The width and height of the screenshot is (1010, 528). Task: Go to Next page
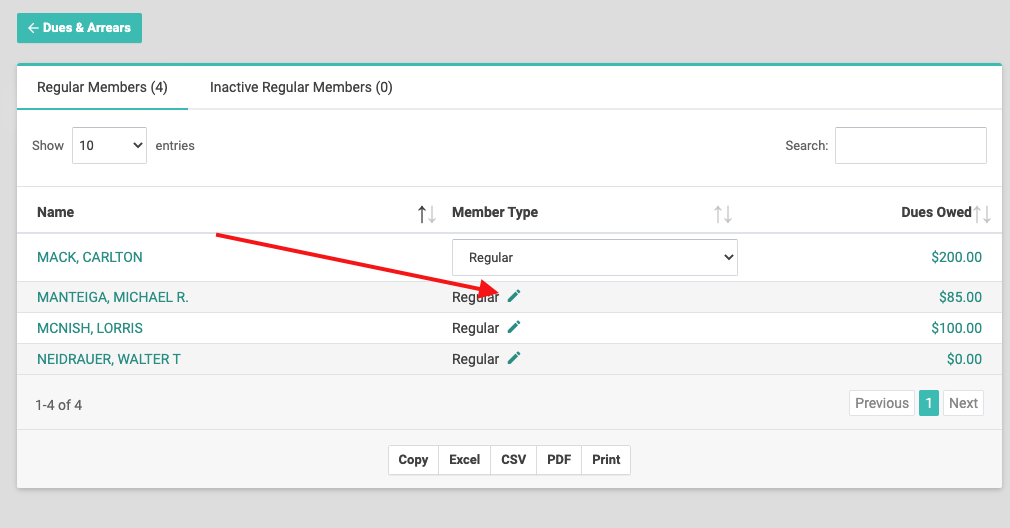[x=963, y=403]
